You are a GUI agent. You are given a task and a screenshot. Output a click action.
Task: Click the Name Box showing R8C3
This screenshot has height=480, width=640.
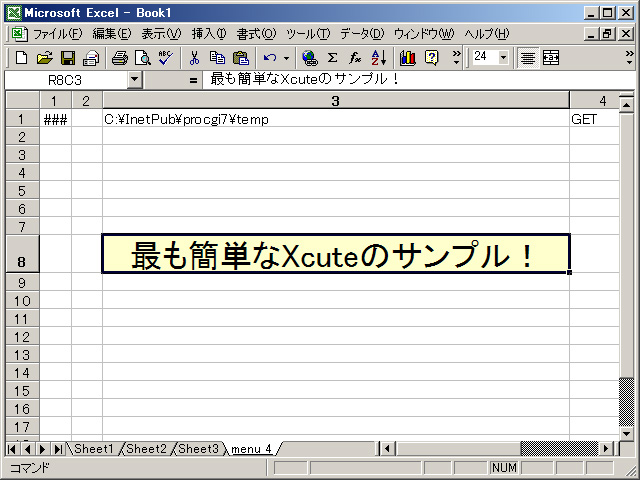coord(65,80)
